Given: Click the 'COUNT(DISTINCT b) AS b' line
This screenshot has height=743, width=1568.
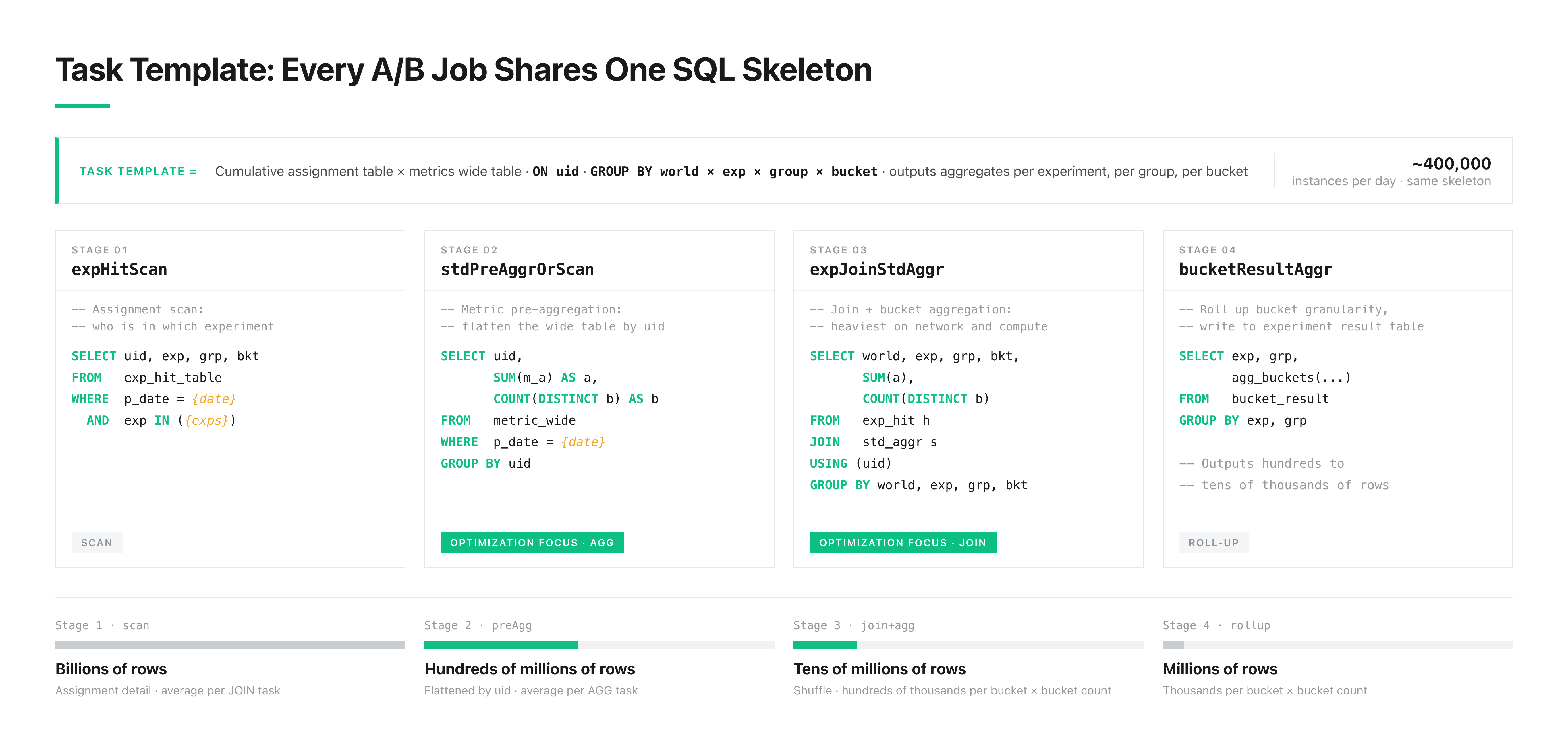Looking at the screenshot, I should coord(576,399).
